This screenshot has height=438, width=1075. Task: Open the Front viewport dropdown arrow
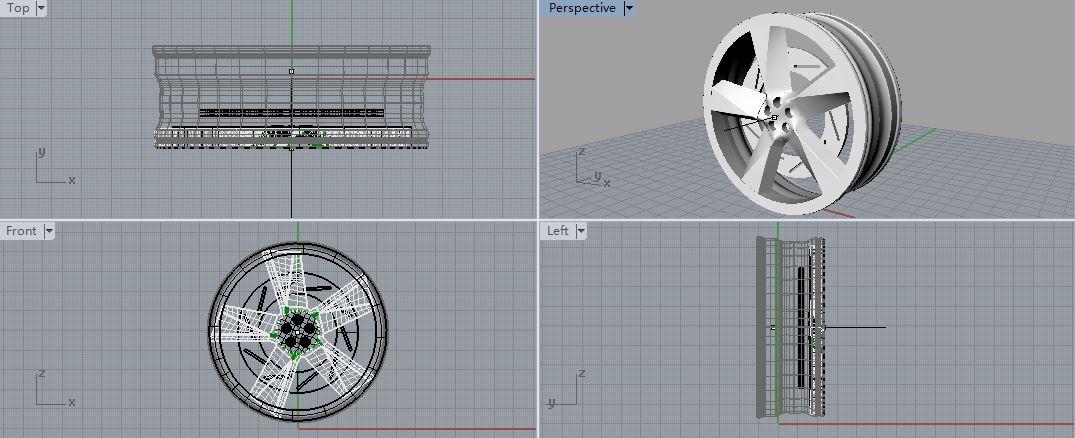pos(48,231)
